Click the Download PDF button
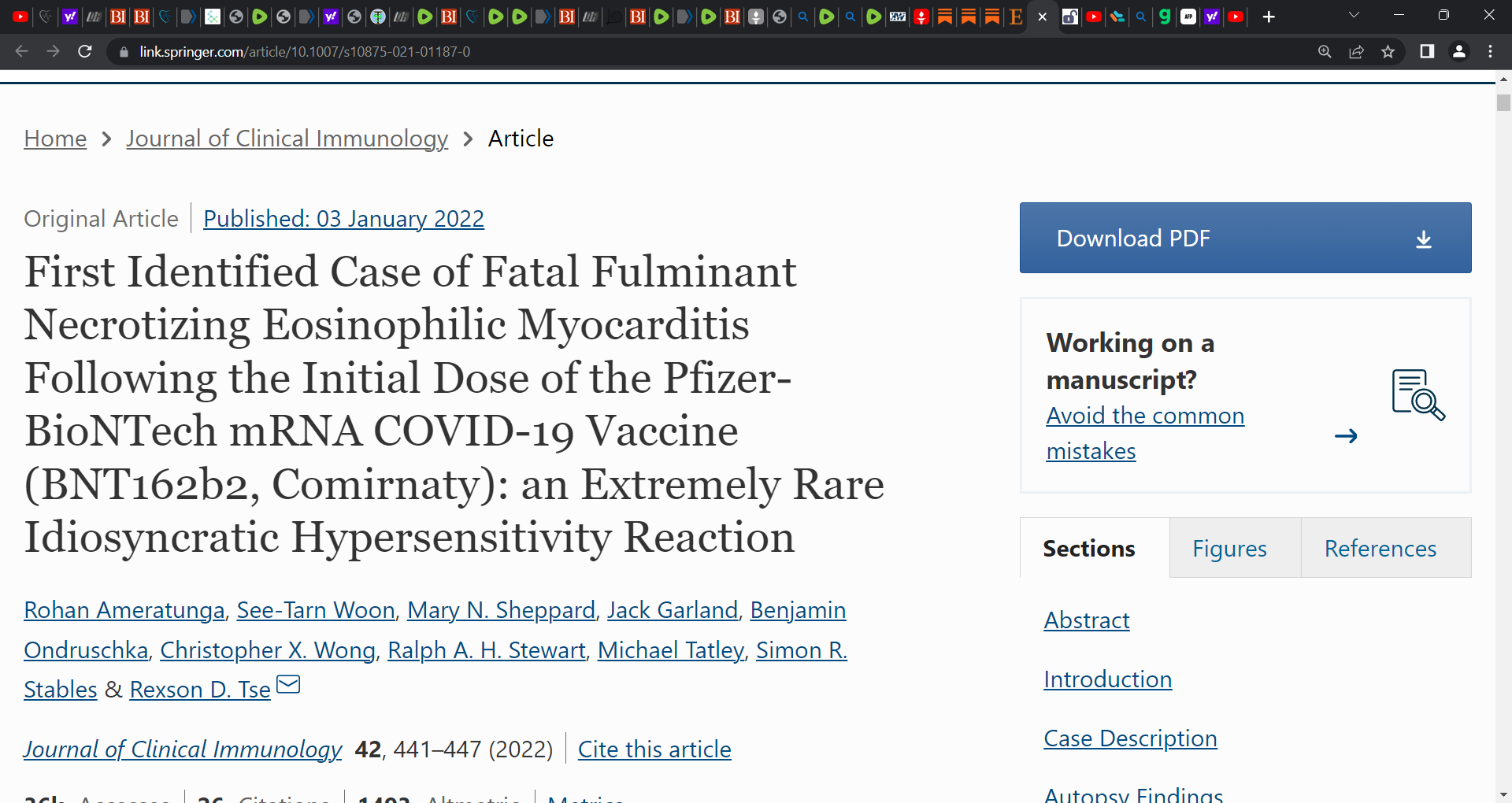The height and width of the screenshot is (803, 1512). [1245, 238]
